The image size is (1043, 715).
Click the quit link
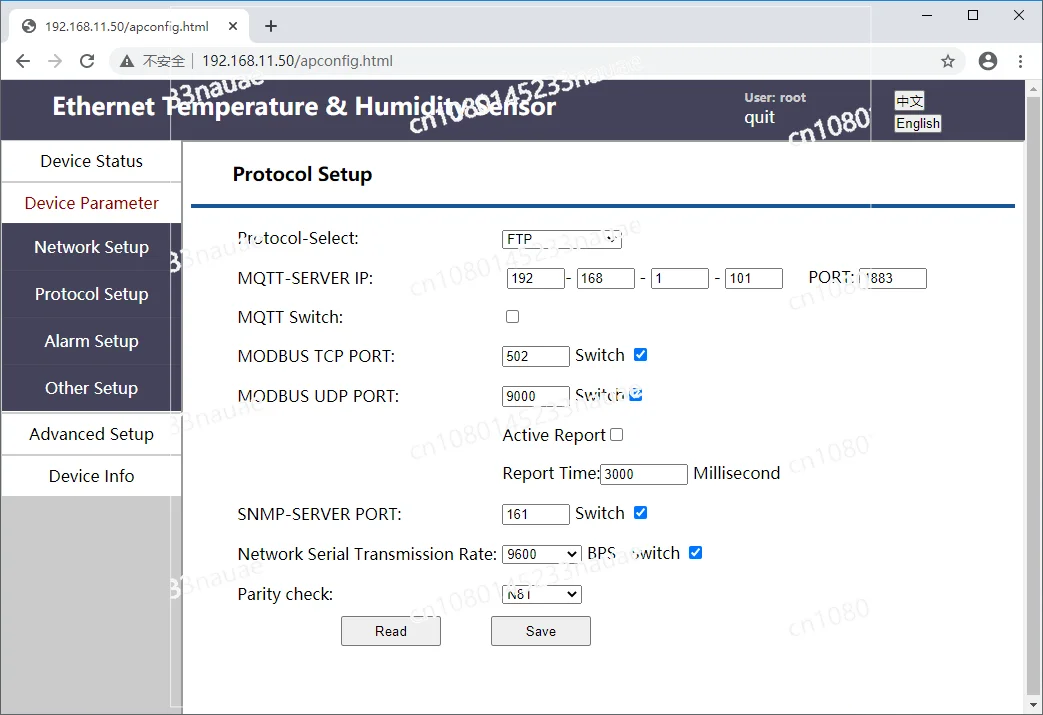coord(759,117)
